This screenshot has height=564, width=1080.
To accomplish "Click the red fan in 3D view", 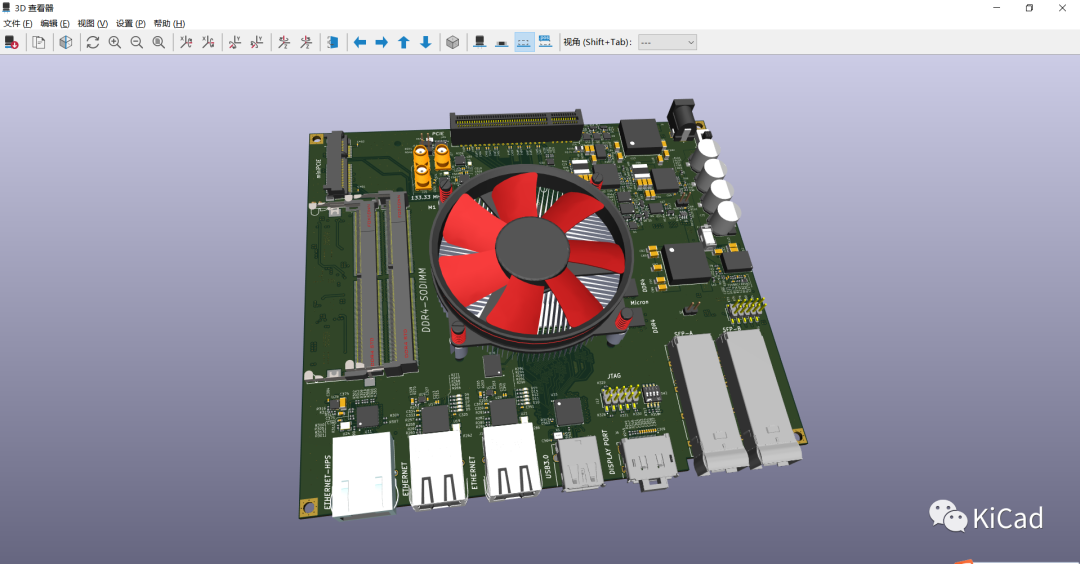I will click(530, 251).
